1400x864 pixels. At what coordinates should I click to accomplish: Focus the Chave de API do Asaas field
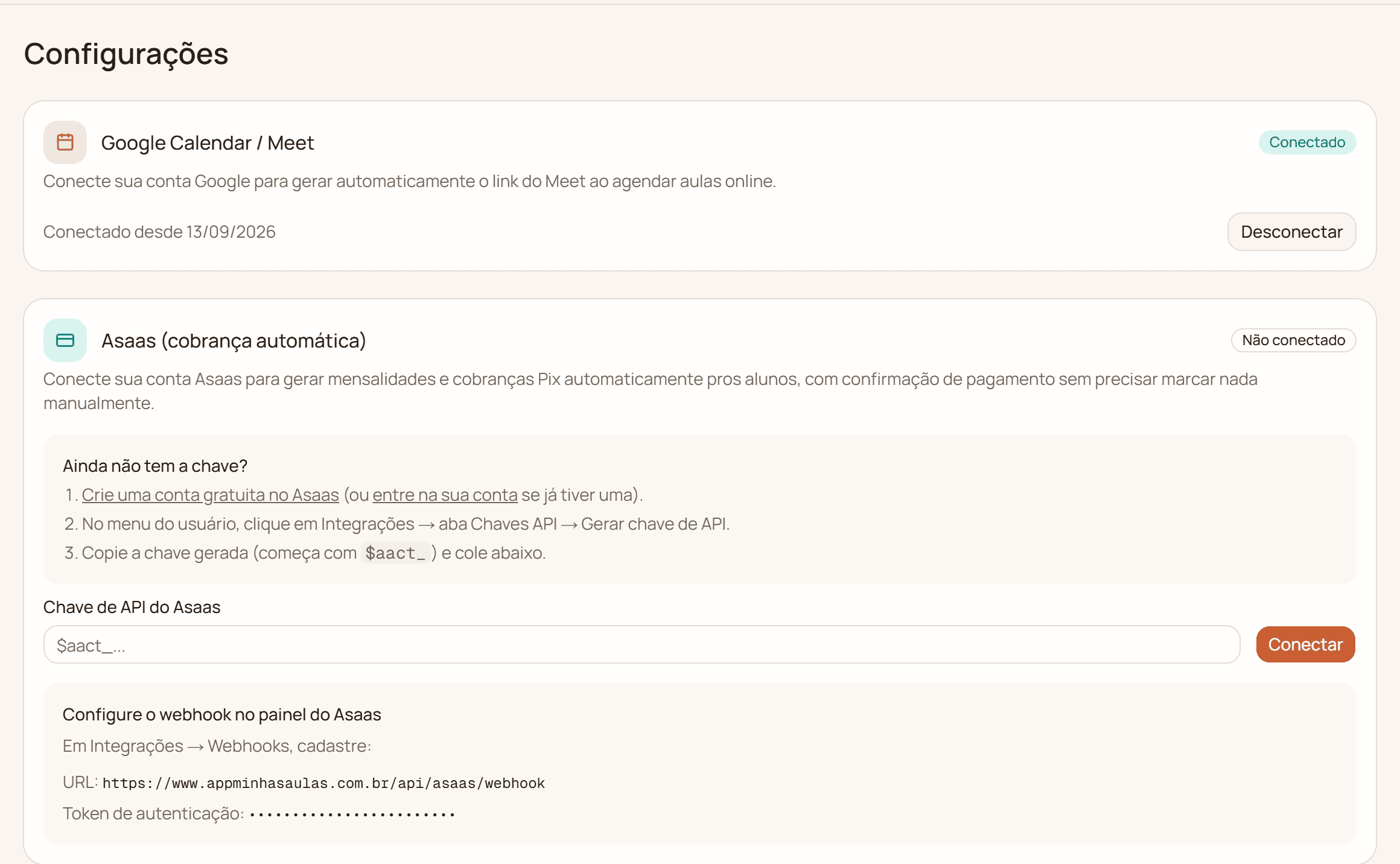[641, 644]
